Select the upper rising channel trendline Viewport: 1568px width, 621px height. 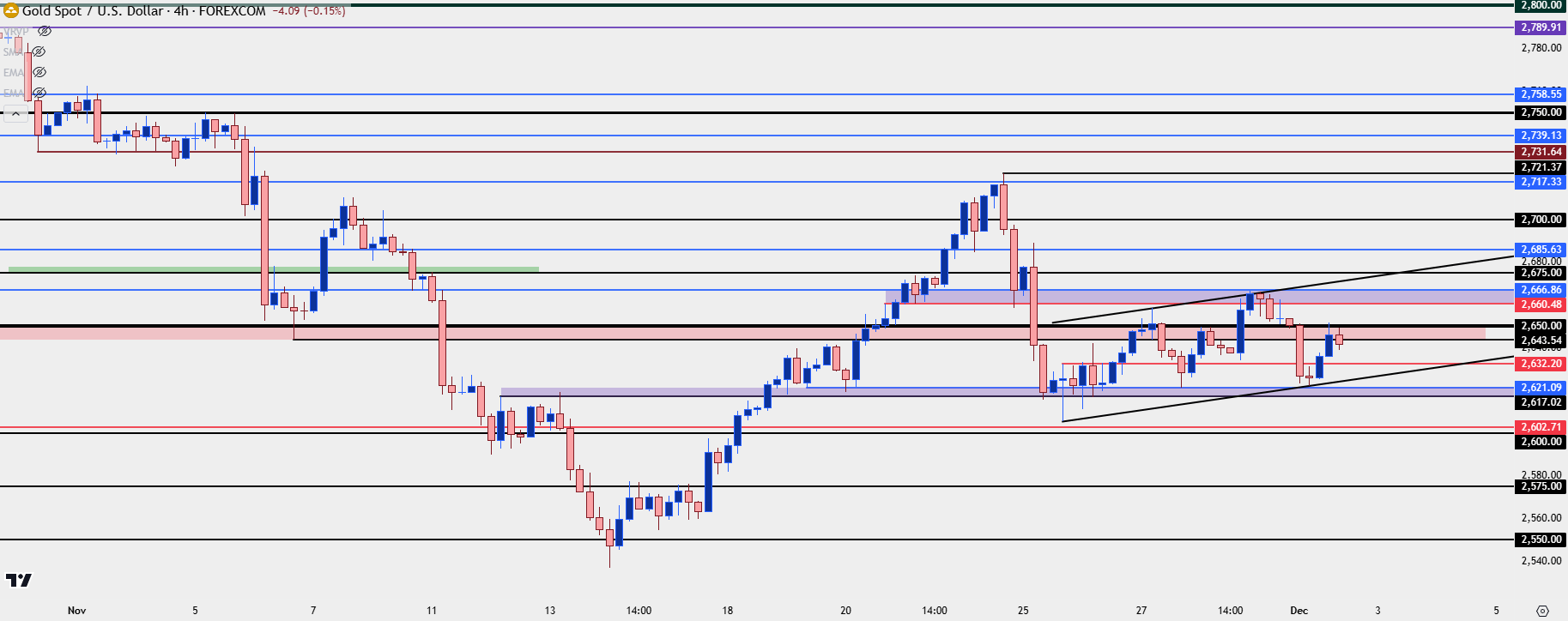click(1283, 290)
